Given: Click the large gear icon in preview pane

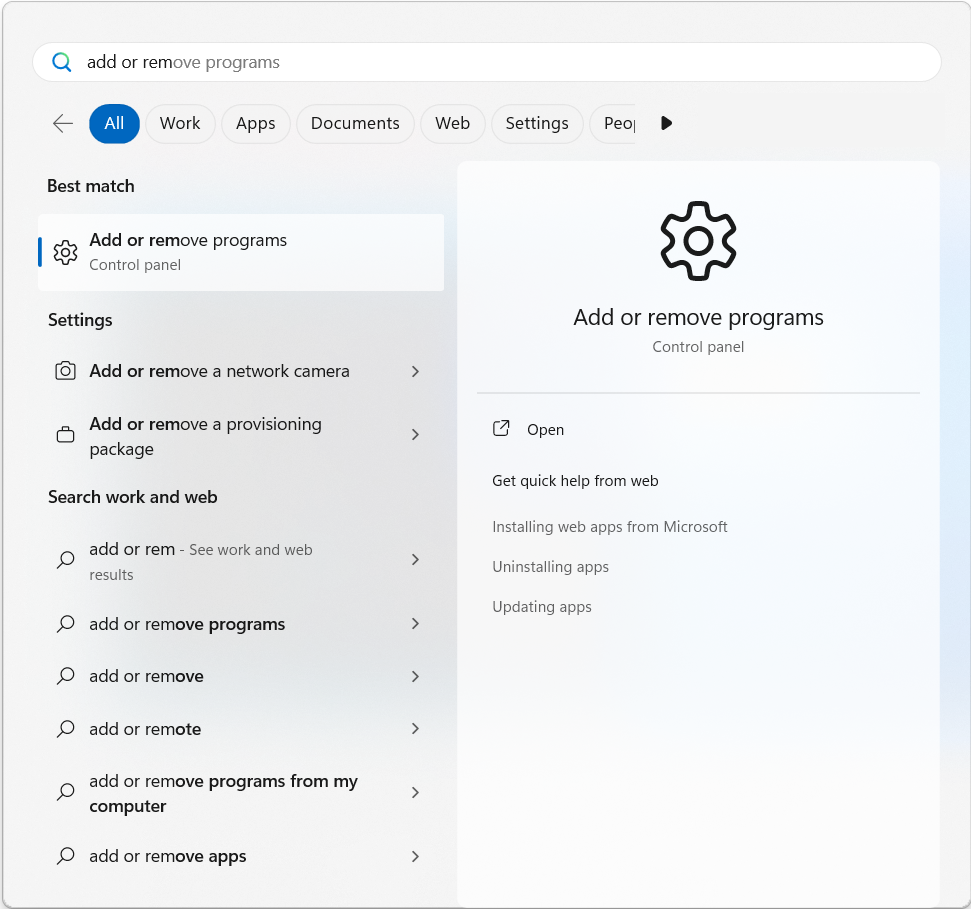Looking at the screenshot, I should click(x=698, y=241).
